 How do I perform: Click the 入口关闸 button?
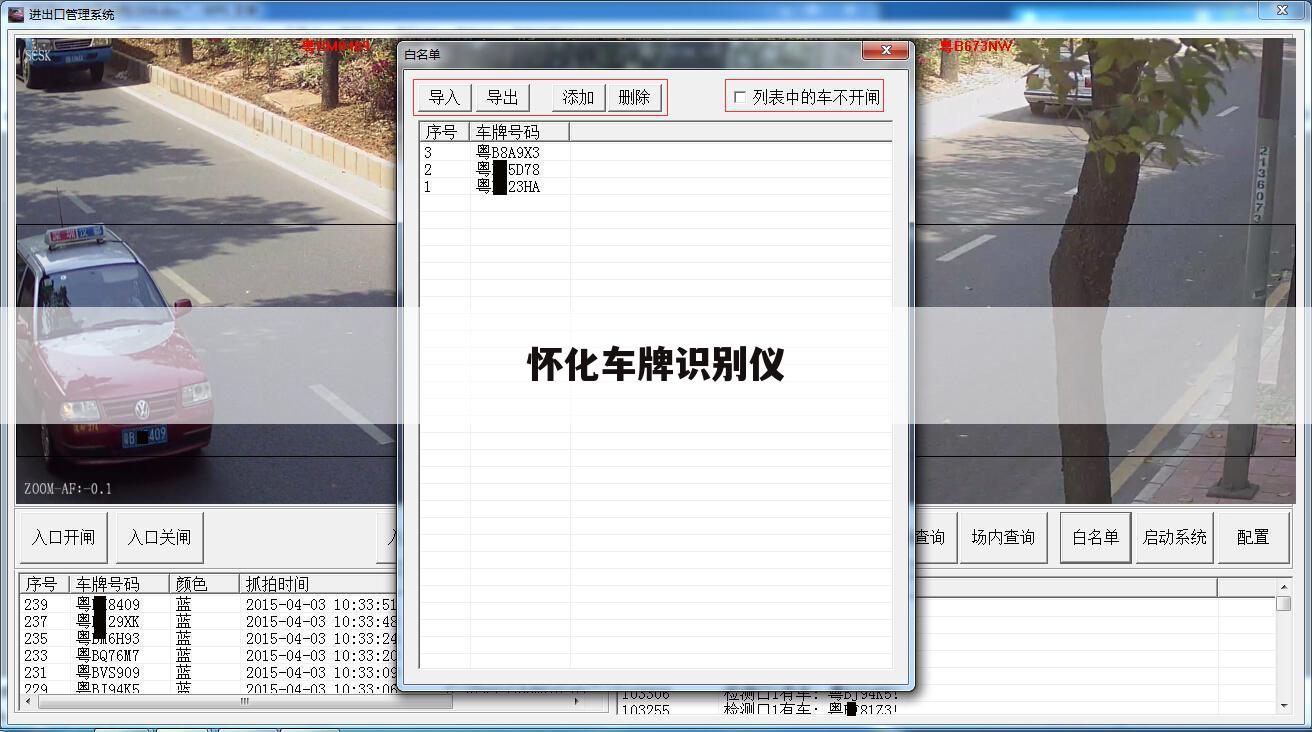pyautogui.click(x=159, y=538)
